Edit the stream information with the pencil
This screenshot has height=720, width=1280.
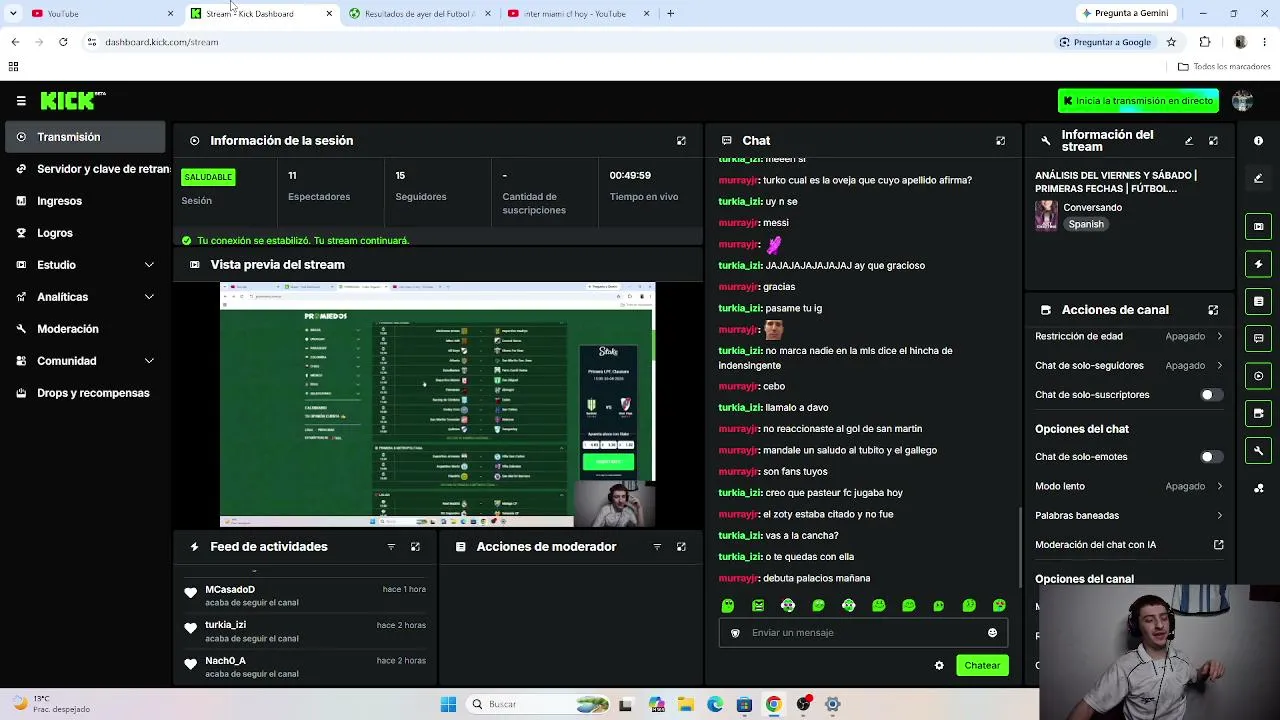1189,141
